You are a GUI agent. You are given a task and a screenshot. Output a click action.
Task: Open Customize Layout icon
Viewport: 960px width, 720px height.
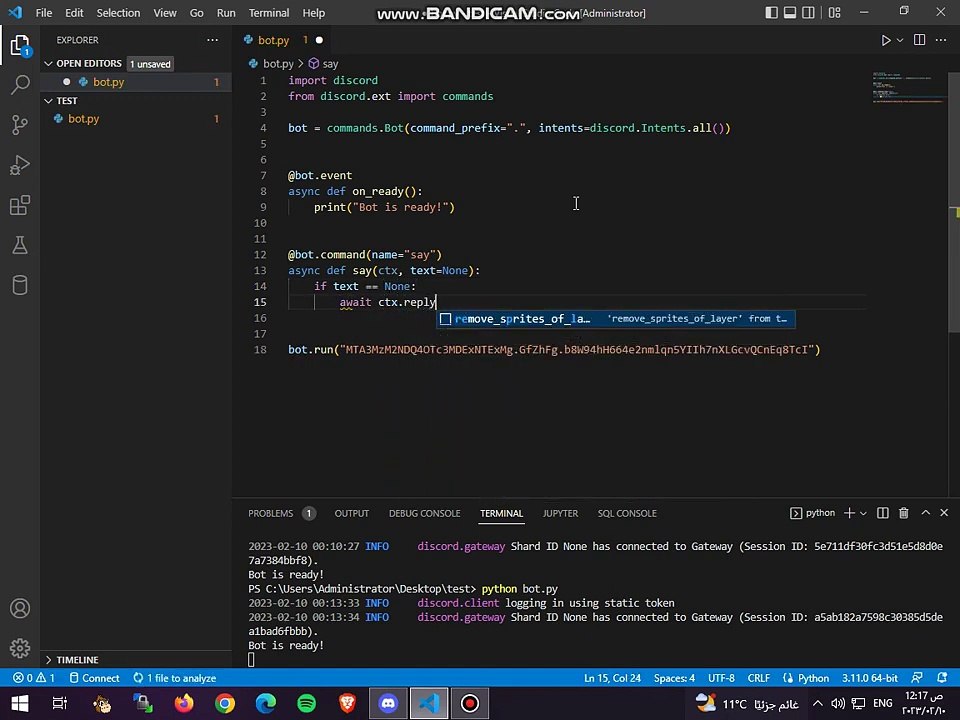click(834, 13)
